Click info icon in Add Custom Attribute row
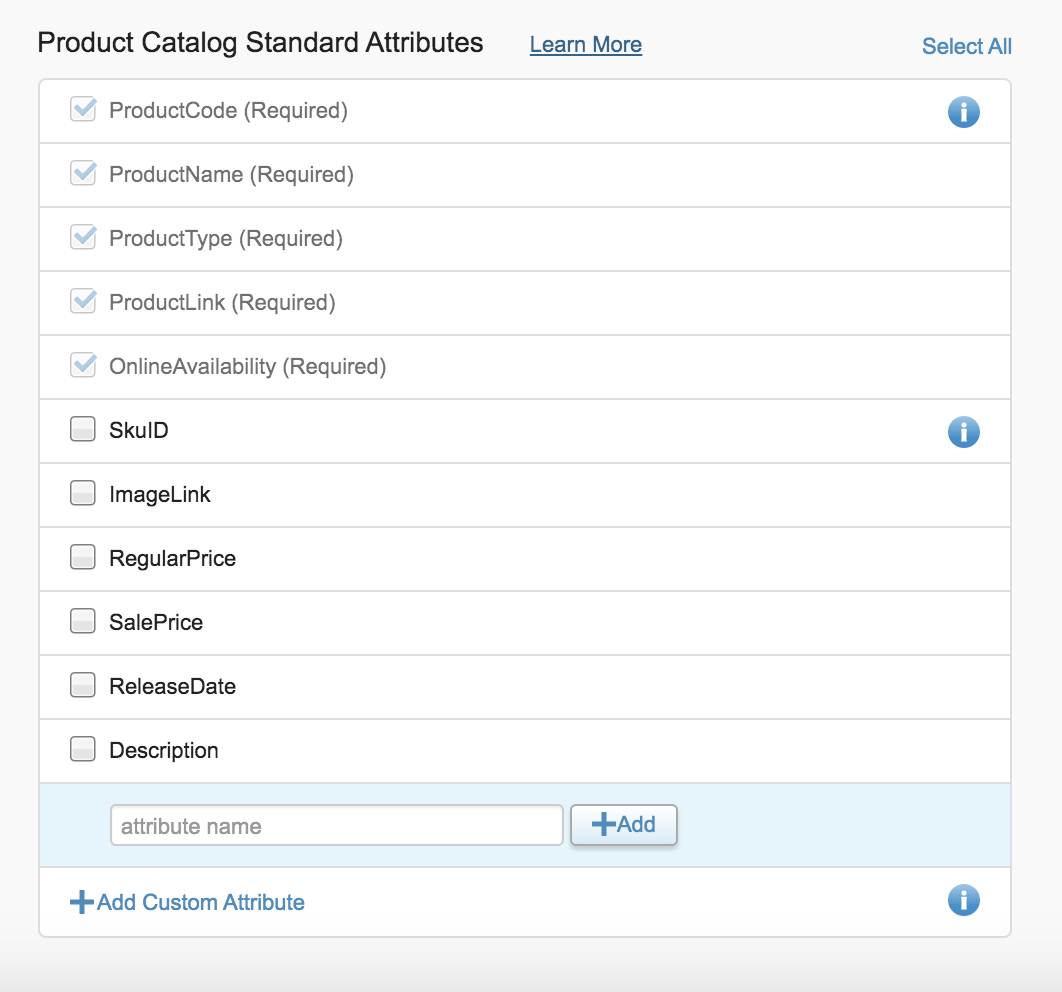 click(963, 900)
